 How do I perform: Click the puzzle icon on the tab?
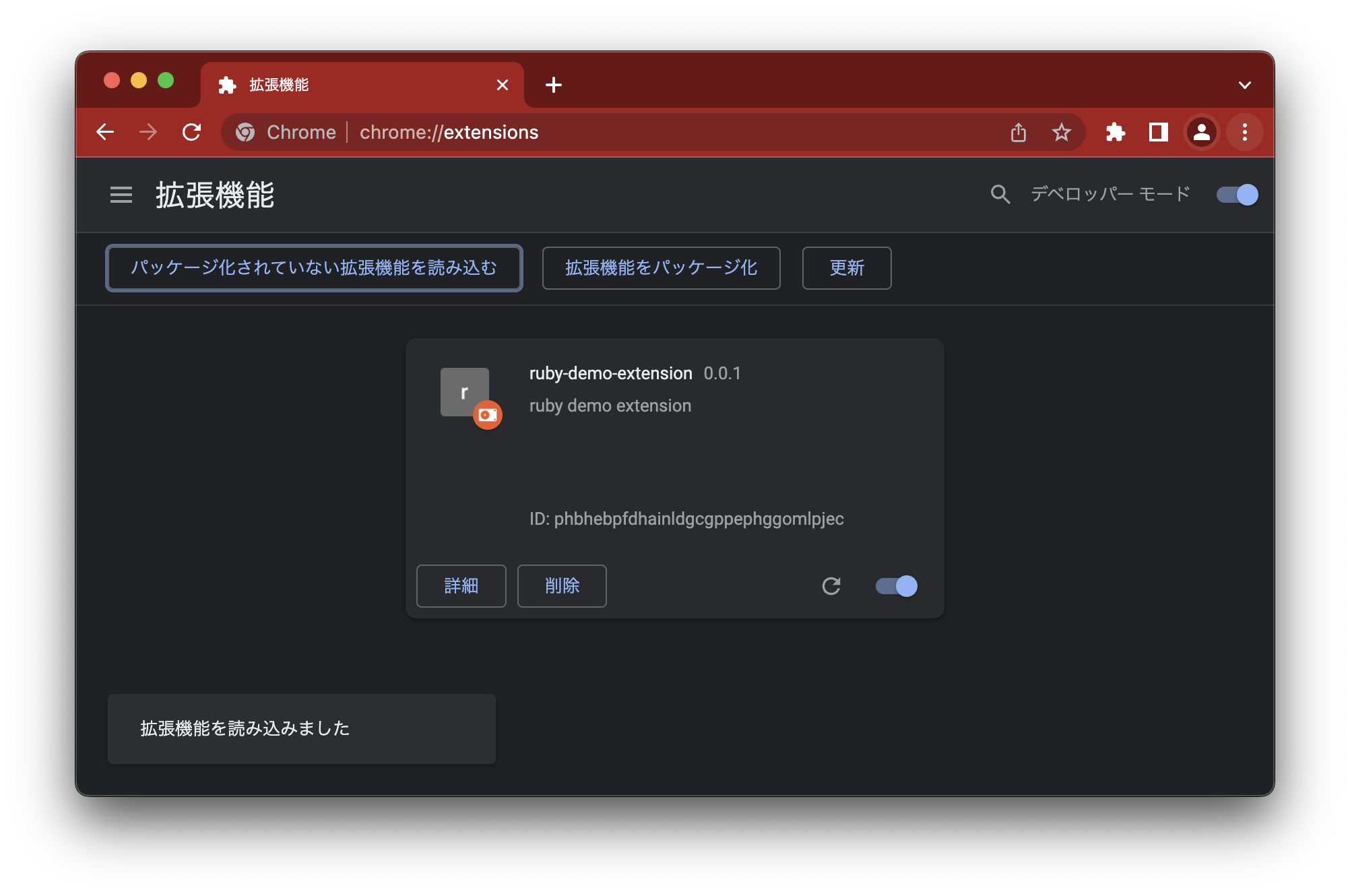click(x=228, y=85)
